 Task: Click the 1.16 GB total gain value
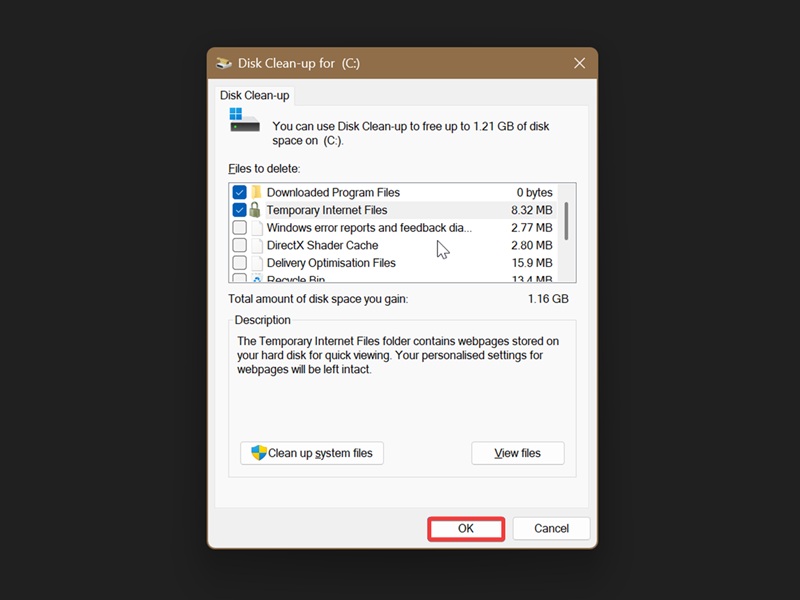[548, 299]
